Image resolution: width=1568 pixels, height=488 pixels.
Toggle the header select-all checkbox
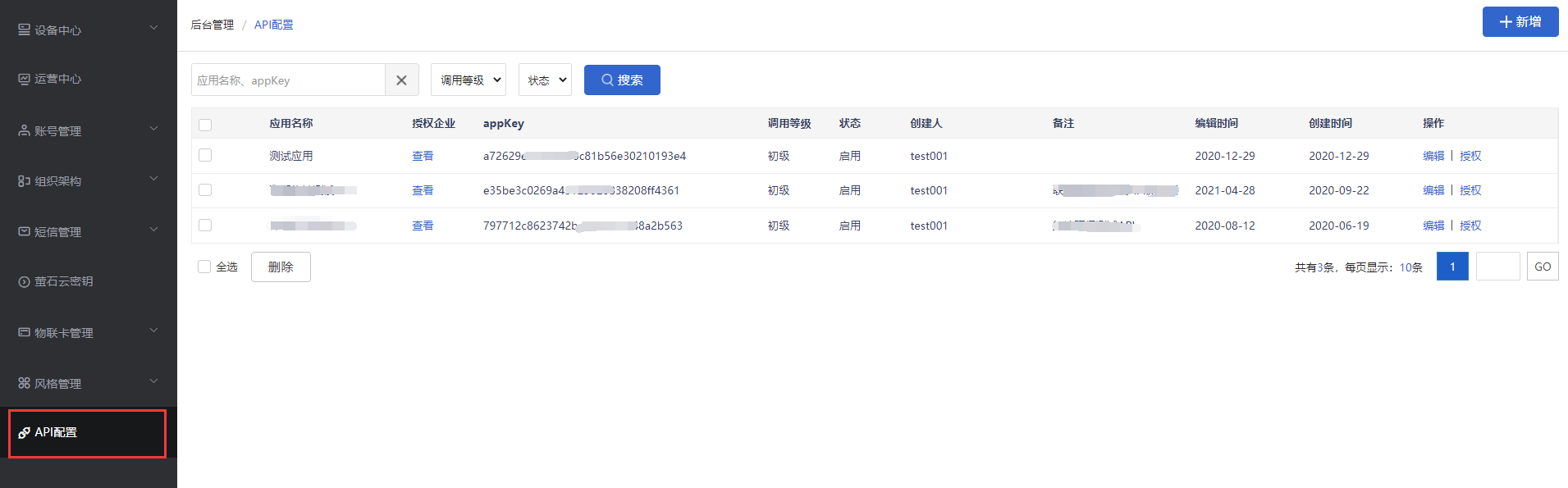click(205, 125)
